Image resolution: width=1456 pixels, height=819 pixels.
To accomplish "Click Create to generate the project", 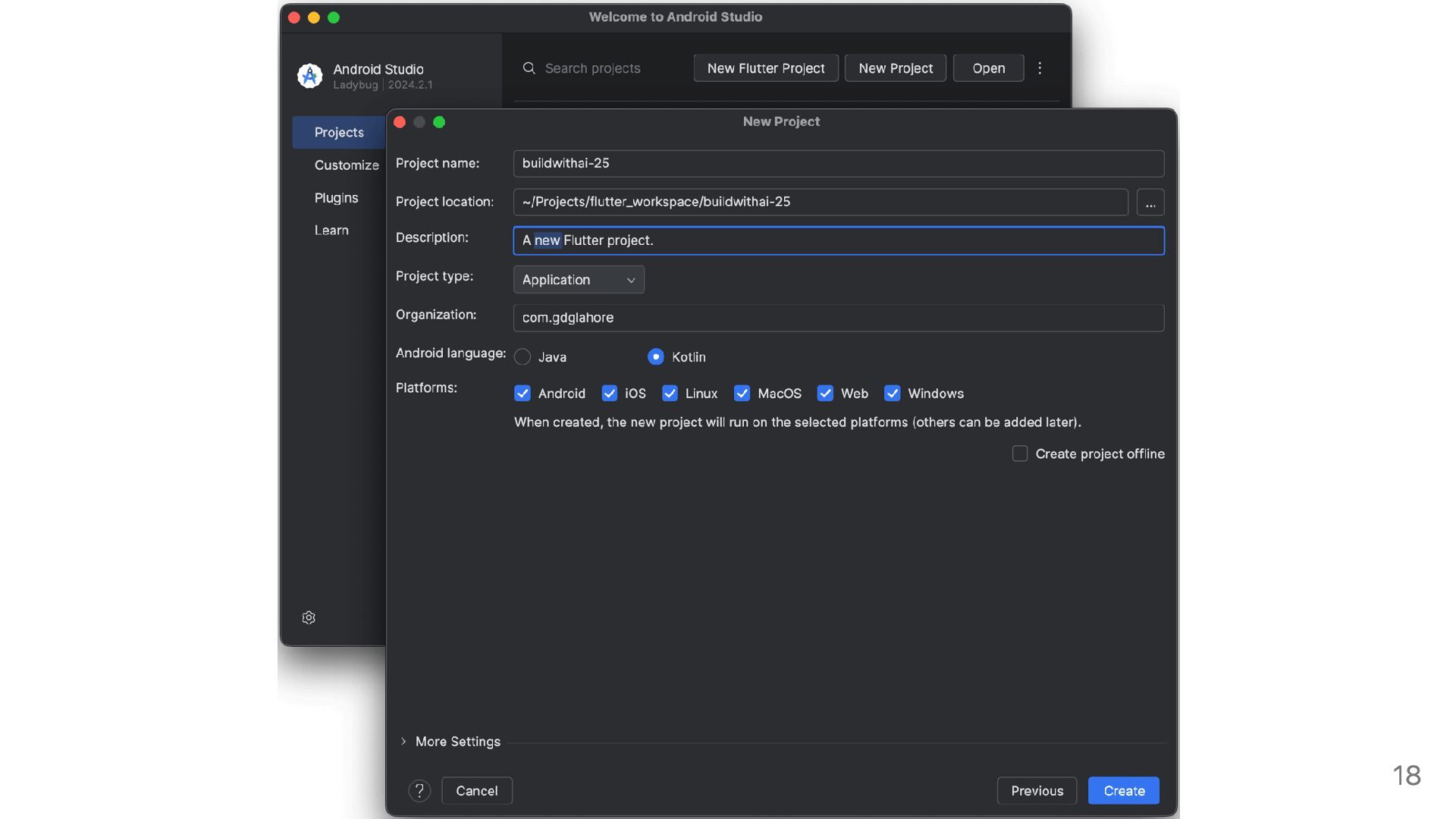I will pyautogui.click(x=1124, y=791).
